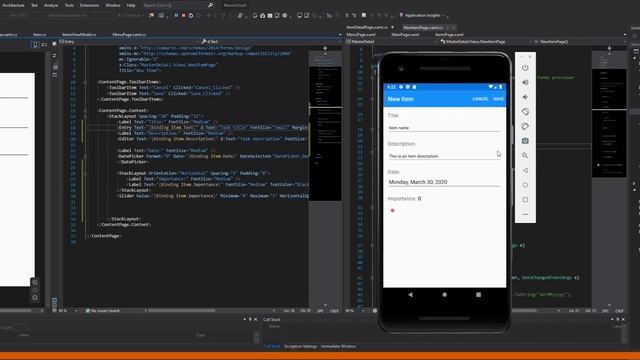
Task: Click the Description editor field
Action: (x=444, y=156)
